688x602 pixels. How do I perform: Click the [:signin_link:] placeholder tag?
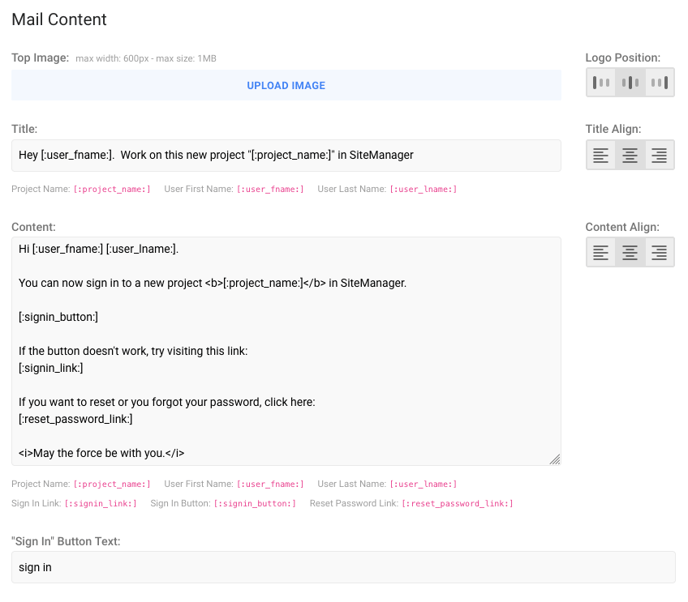coord(100,503)
